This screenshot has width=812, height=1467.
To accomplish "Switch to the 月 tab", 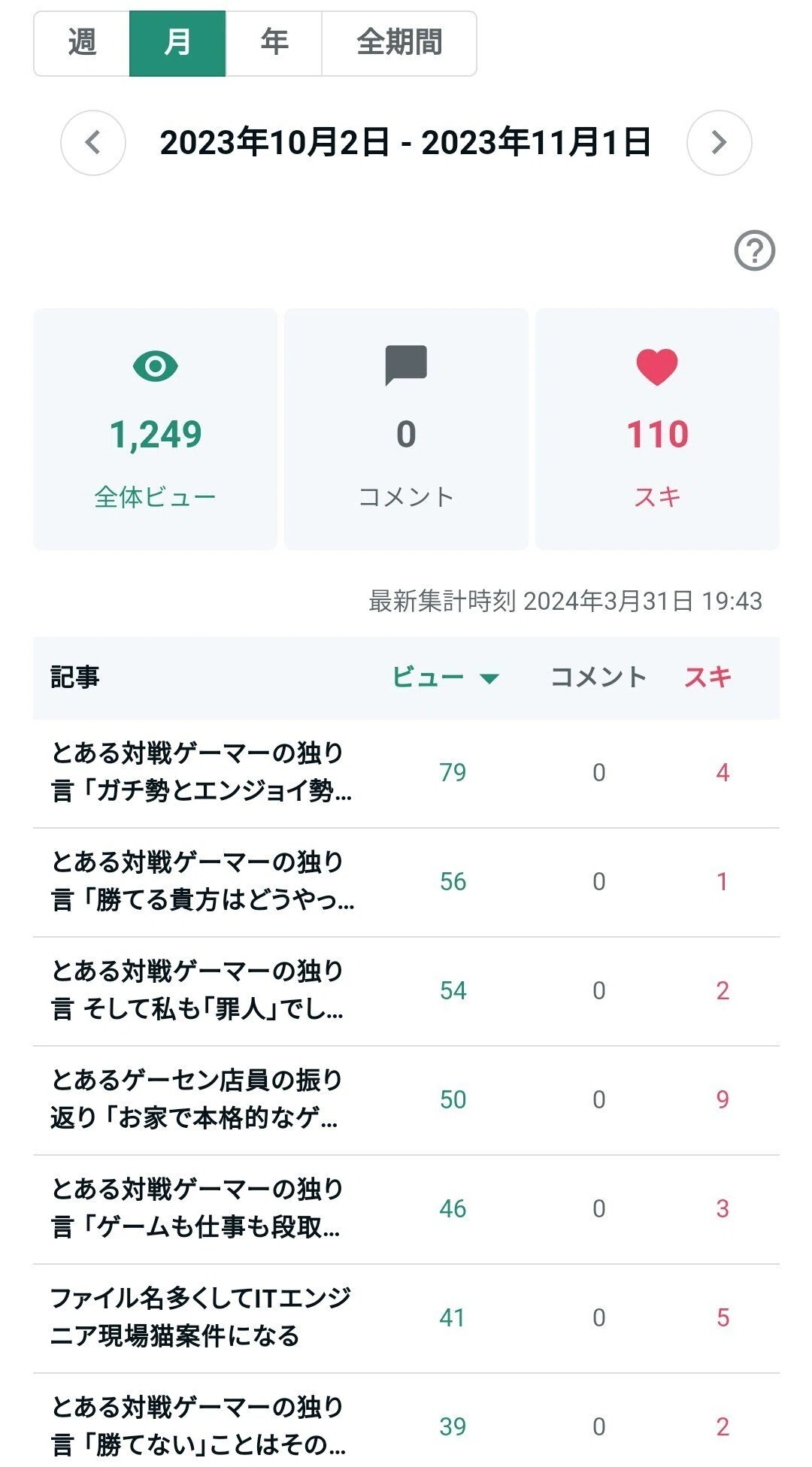I will [x=177, y=44].
